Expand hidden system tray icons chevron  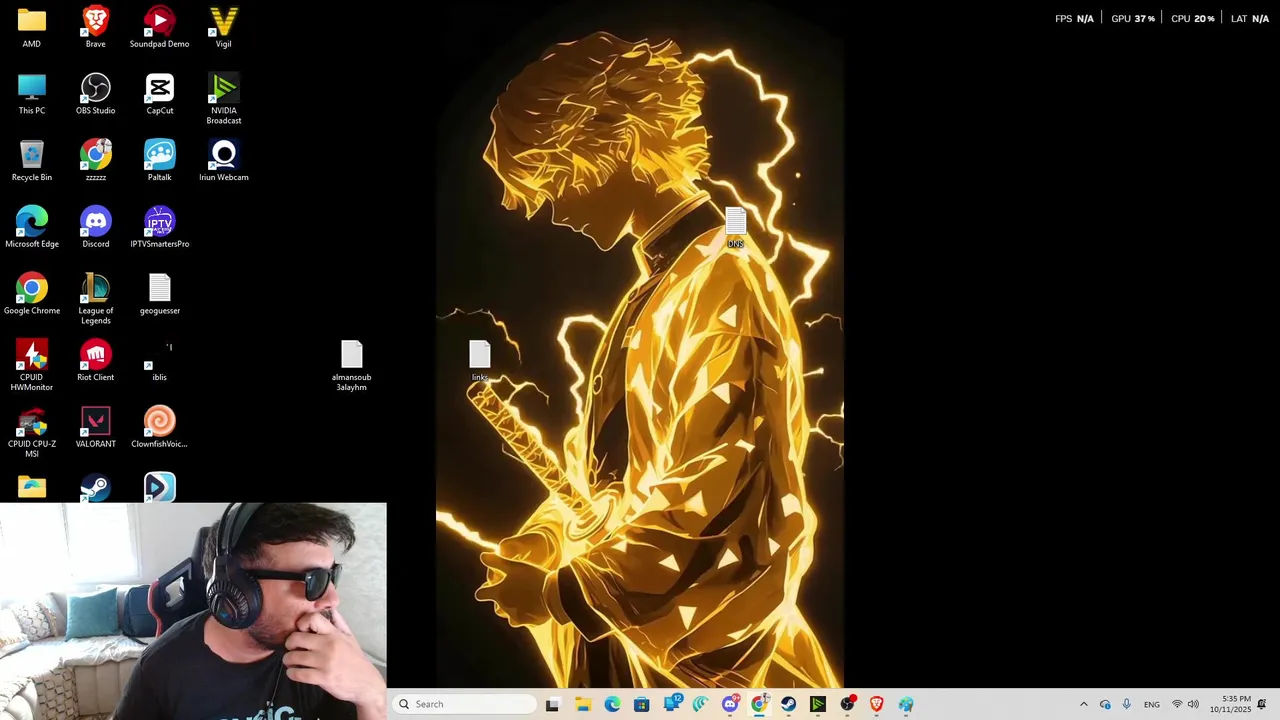[1083, 704]
